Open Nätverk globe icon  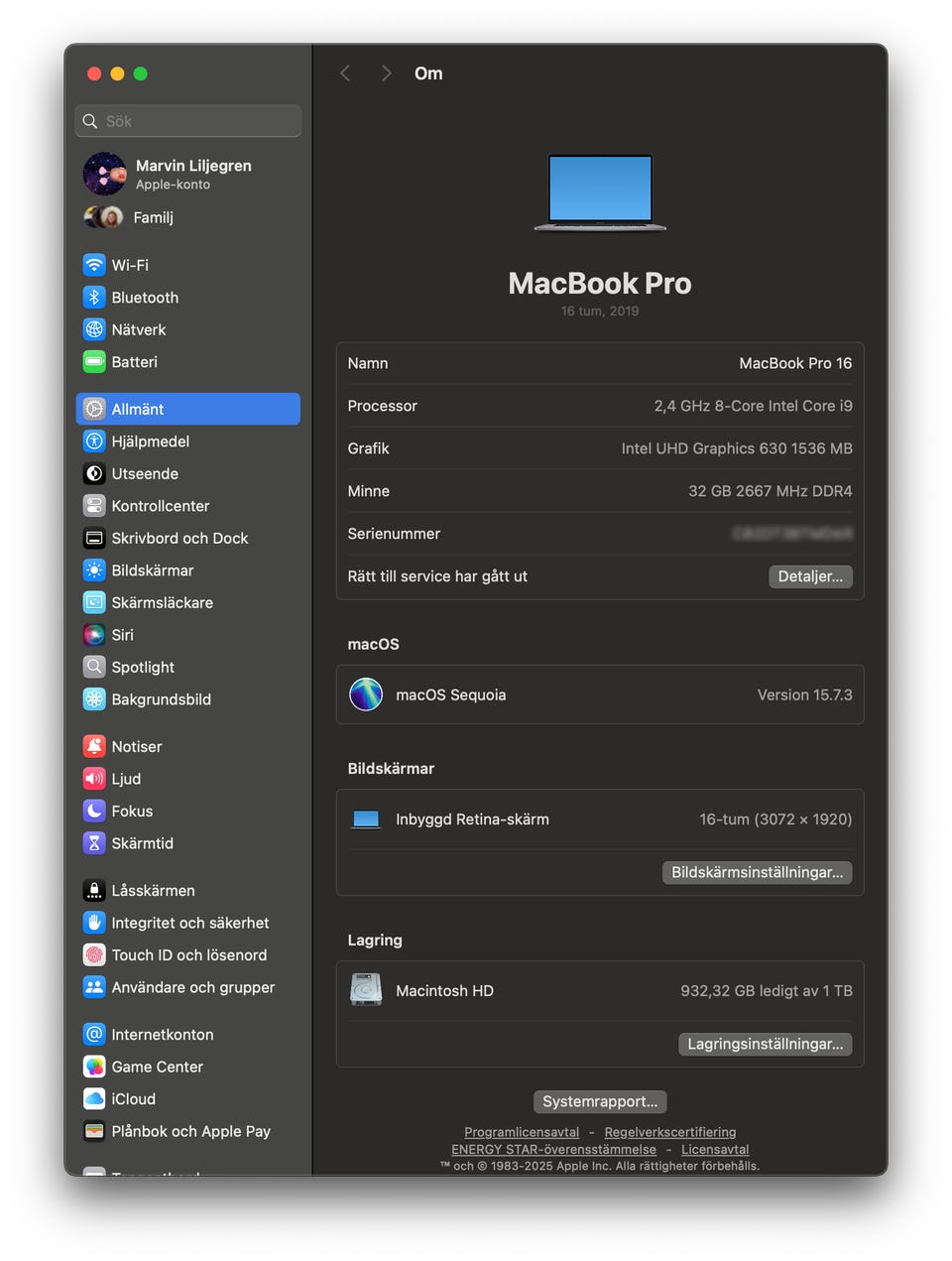pos(94,329)
